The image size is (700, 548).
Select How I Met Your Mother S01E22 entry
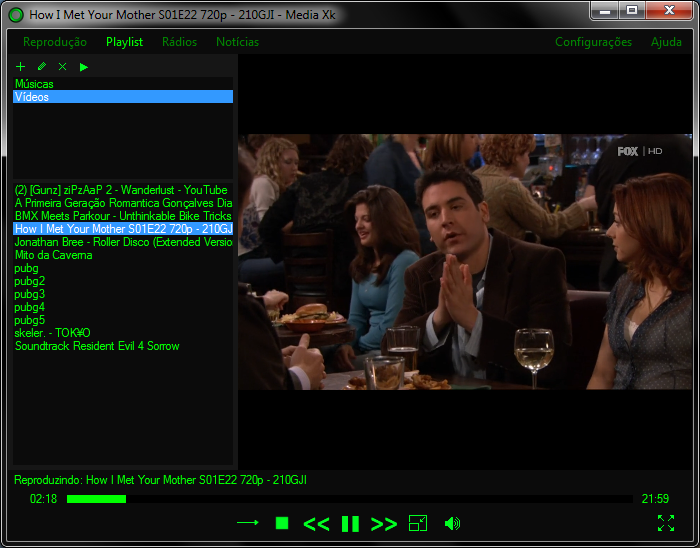coord(123,229)
